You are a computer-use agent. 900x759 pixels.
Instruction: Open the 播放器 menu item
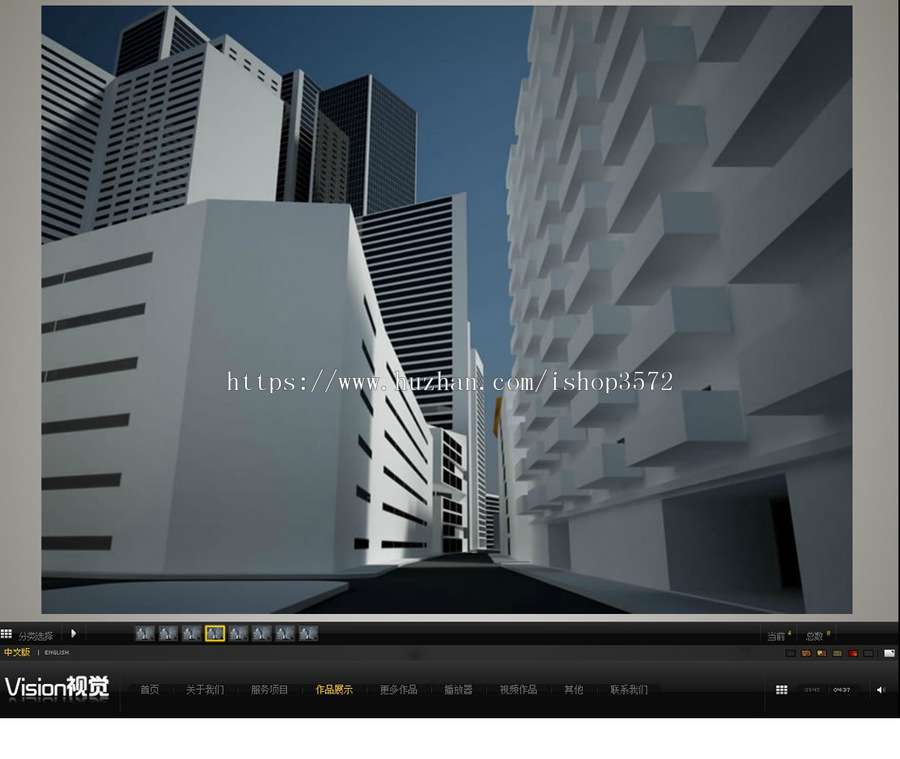click(458, 690)
